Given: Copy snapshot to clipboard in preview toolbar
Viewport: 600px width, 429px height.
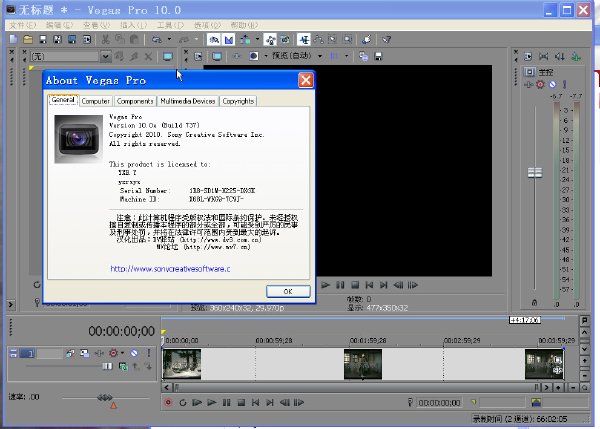Looking at the screenshot, I should tap(364, 57).
